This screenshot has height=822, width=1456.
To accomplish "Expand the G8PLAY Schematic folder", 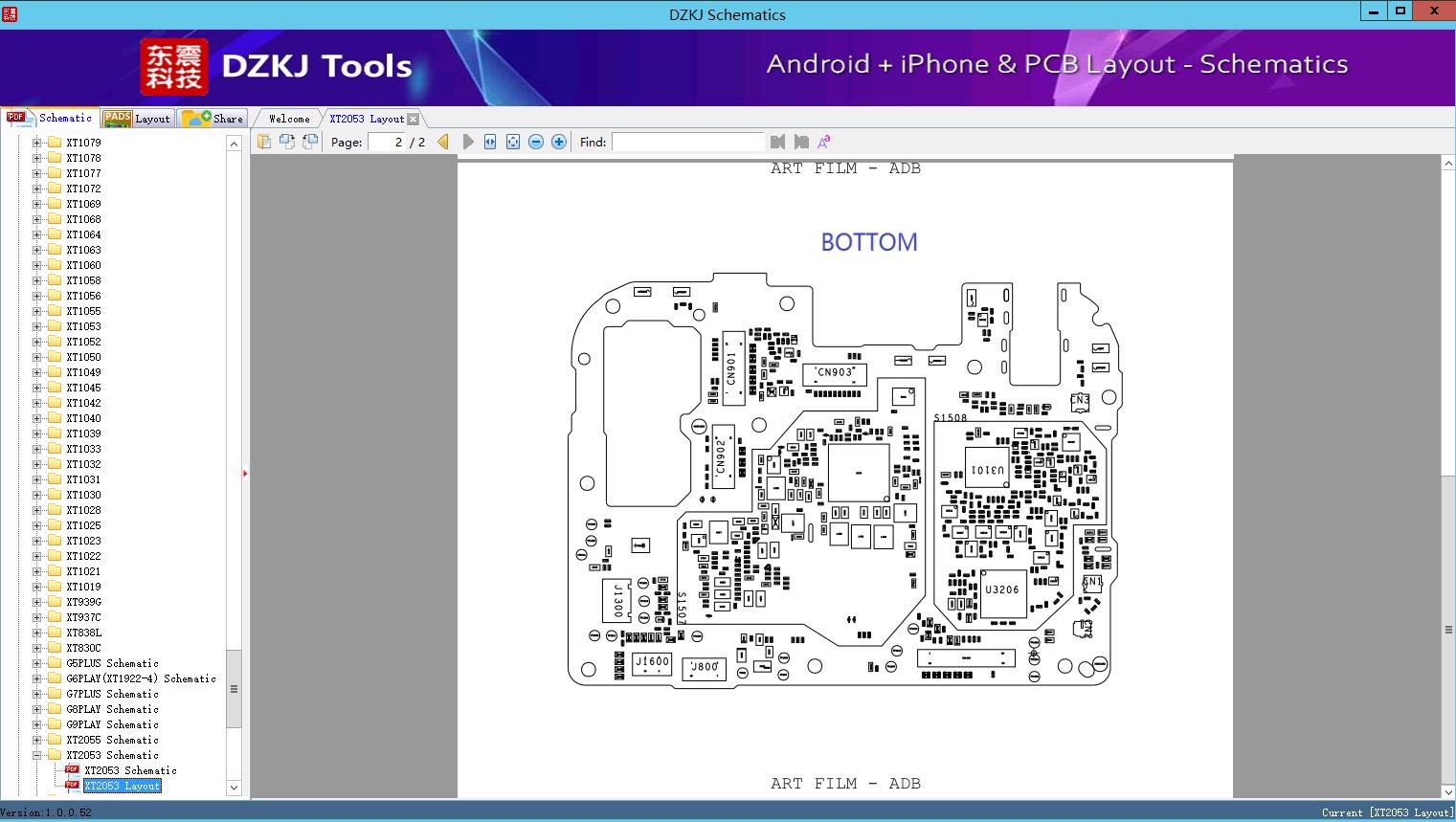I will (x=36, y=709).
